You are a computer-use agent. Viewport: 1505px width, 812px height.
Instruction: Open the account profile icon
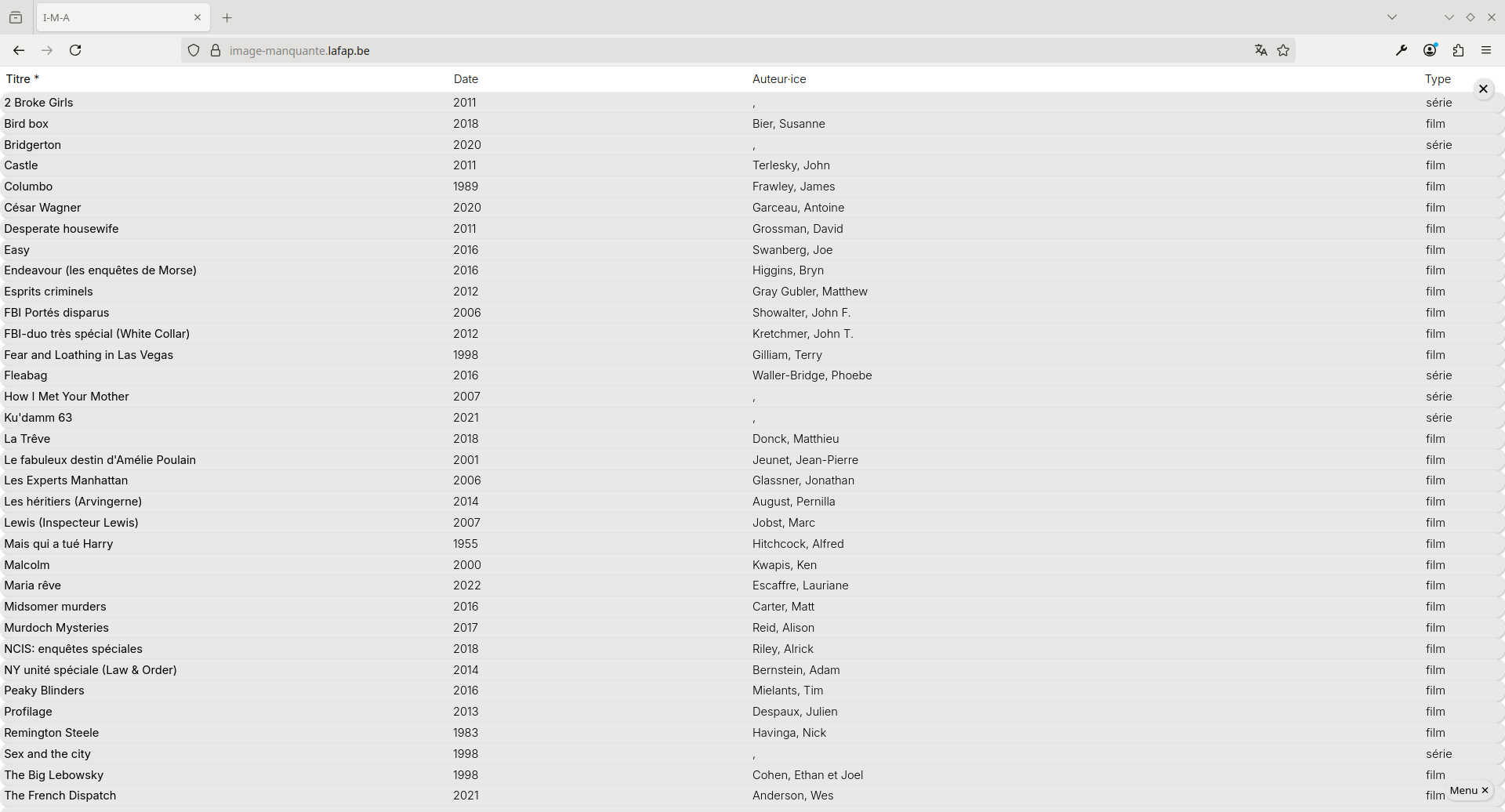[1430, 50]
